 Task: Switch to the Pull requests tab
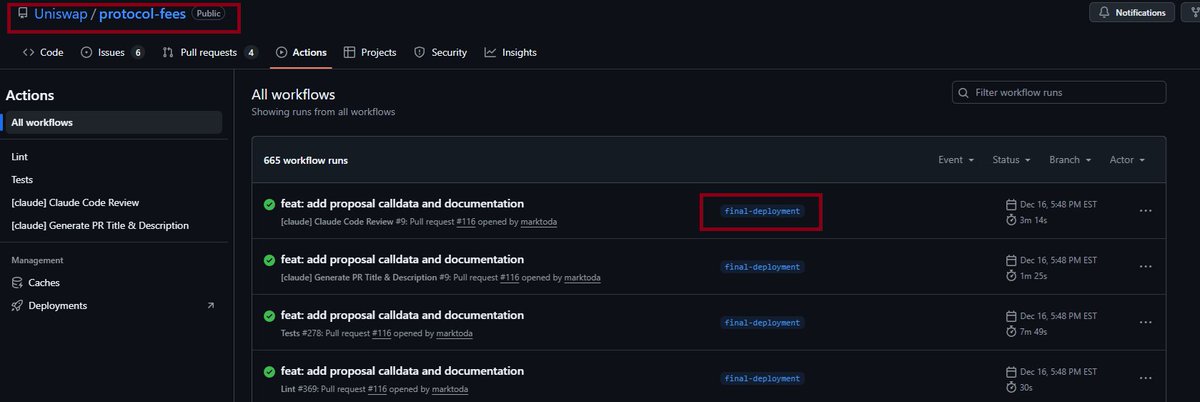210,52
